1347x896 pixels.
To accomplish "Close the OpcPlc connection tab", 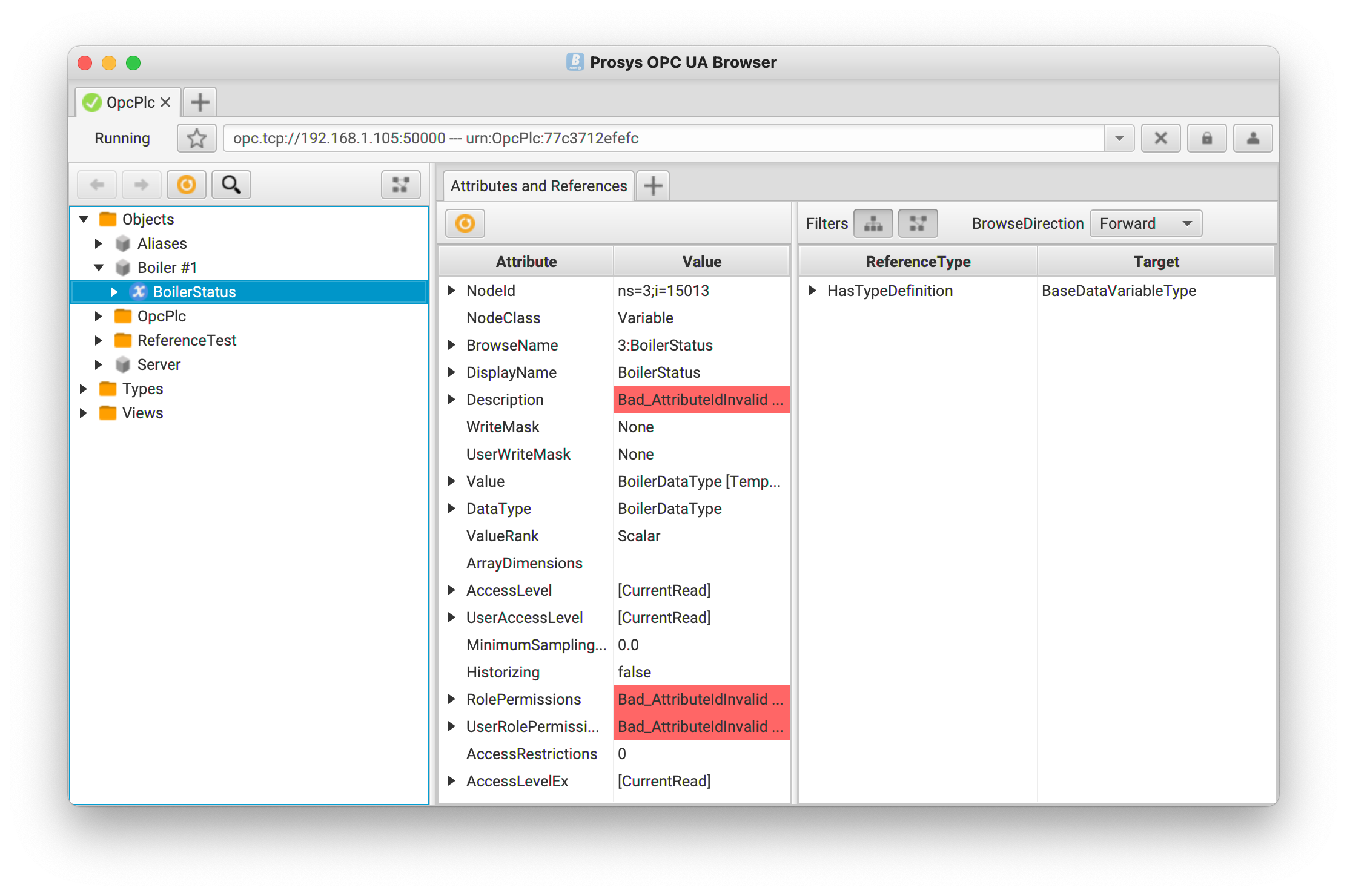I will pos(165,102).
